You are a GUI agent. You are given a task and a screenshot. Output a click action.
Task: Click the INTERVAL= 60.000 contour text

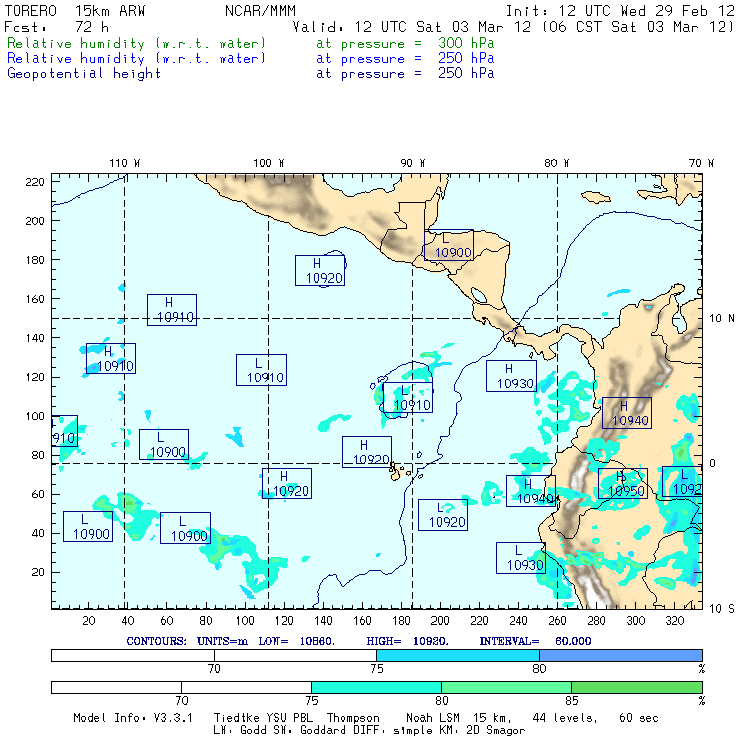click(535, 640)
